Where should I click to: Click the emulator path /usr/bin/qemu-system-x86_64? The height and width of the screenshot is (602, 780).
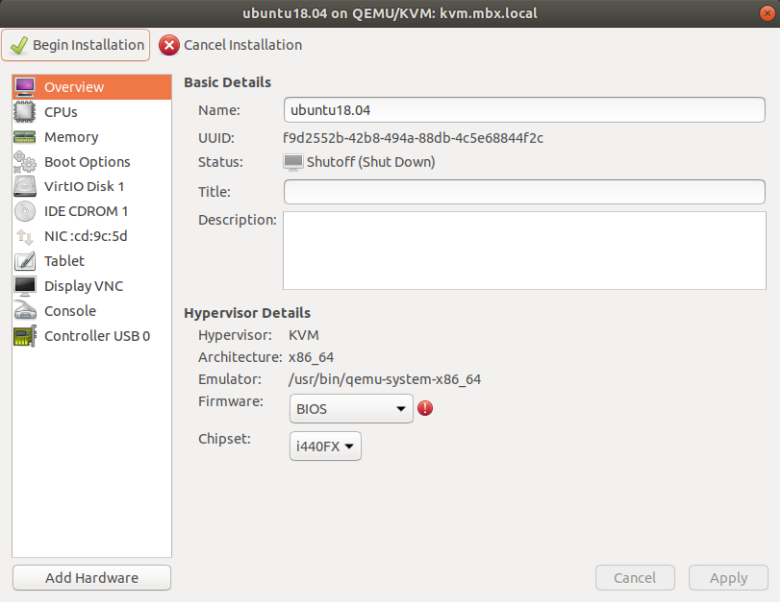tap(385, 380)
